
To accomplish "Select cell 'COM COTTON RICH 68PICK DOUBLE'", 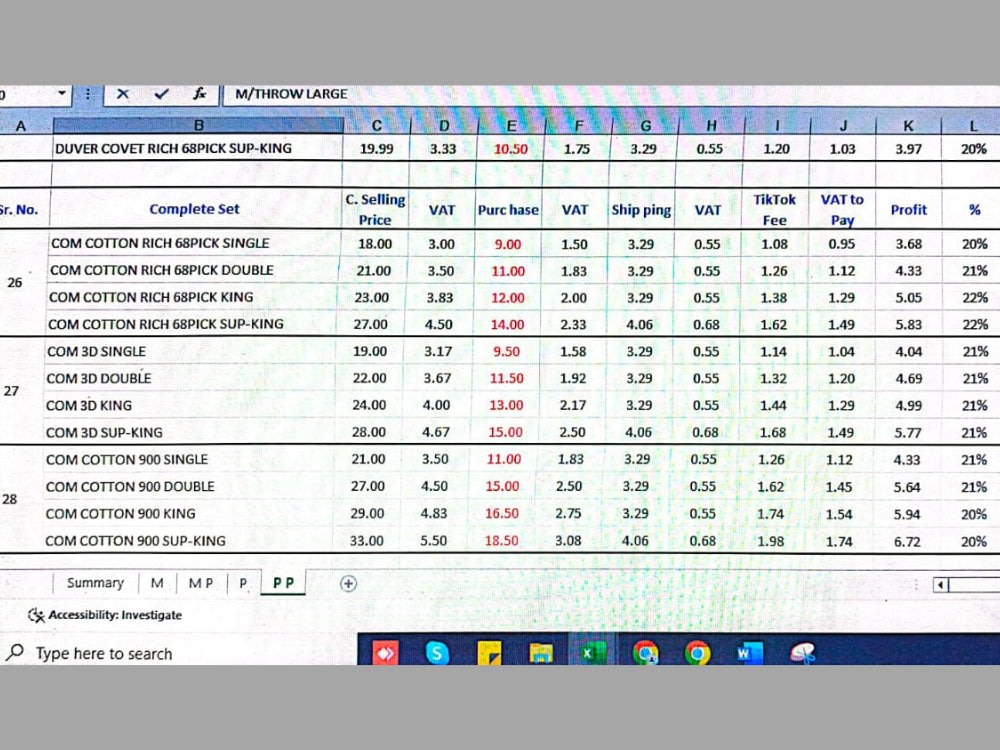I will (x=194, y=270).
